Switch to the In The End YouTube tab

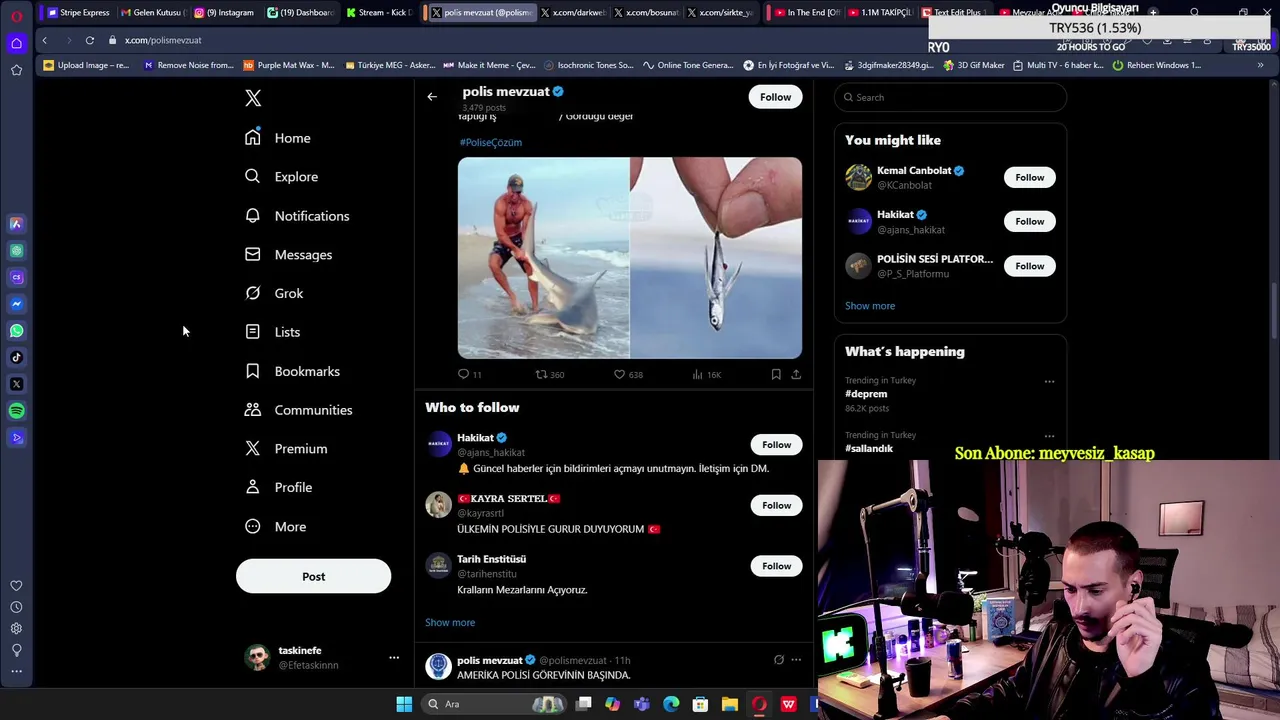point(808,12)
